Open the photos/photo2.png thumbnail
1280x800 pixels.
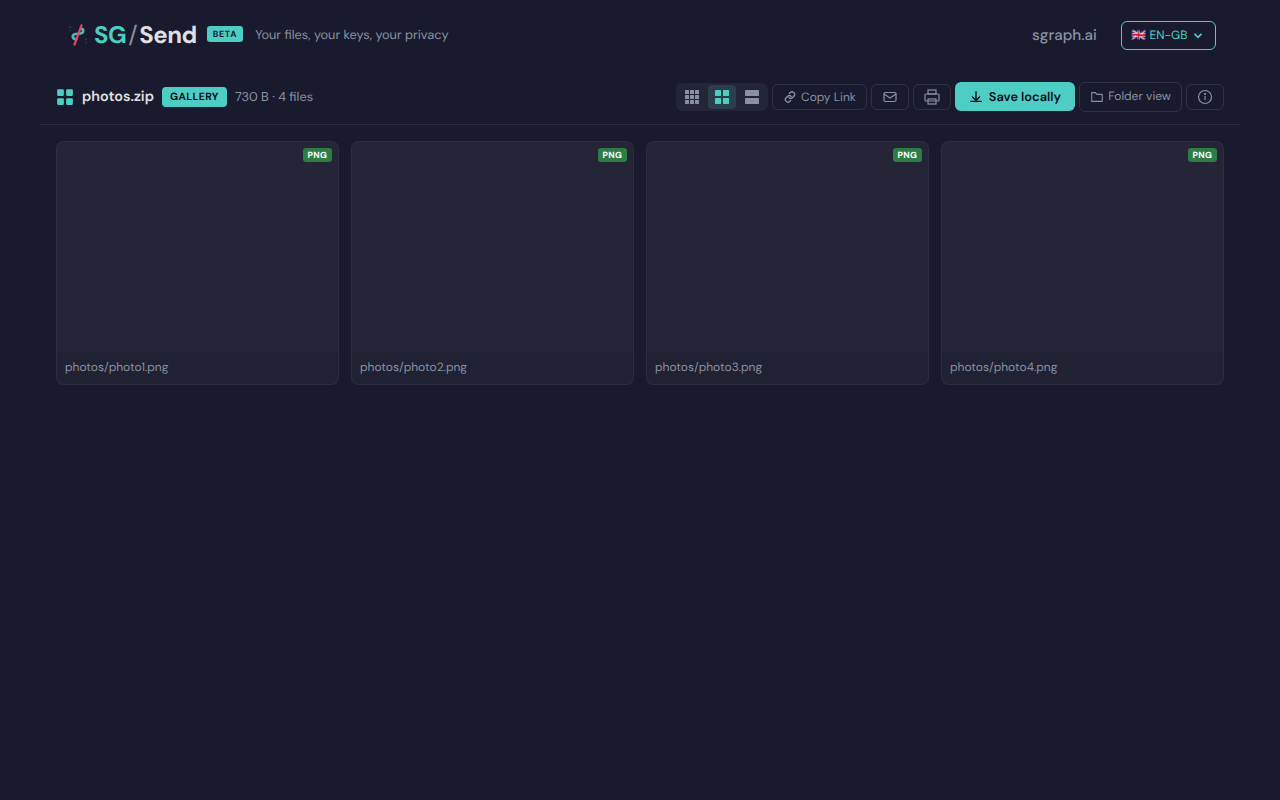point(492,250)
